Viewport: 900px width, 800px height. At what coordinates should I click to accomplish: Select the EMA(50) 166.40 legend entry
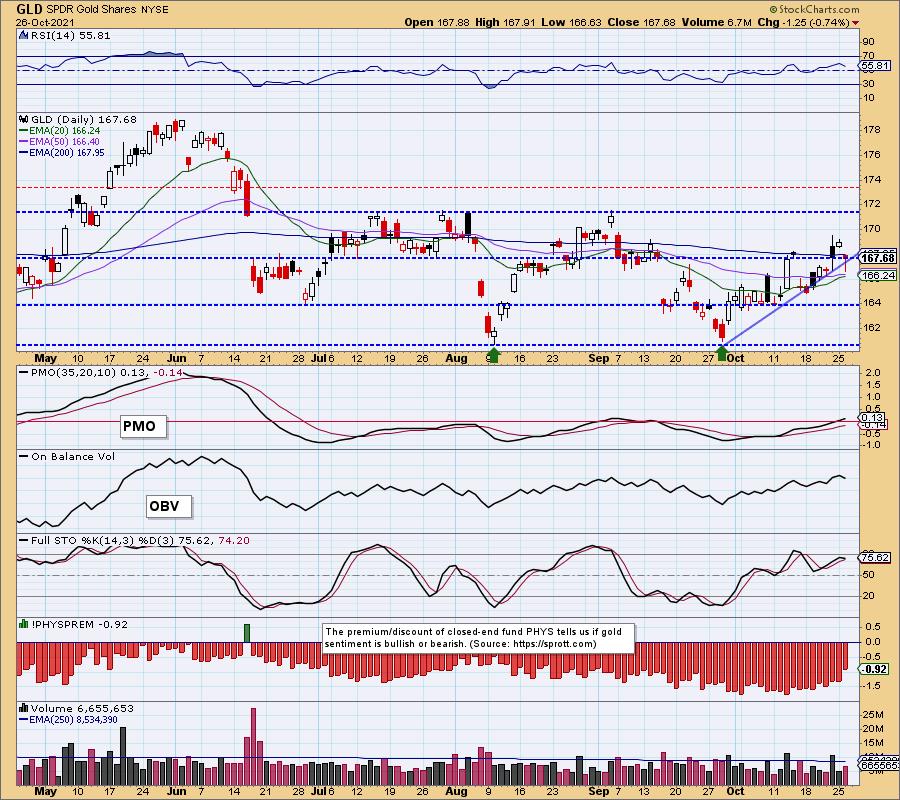(x=60, y=142)
